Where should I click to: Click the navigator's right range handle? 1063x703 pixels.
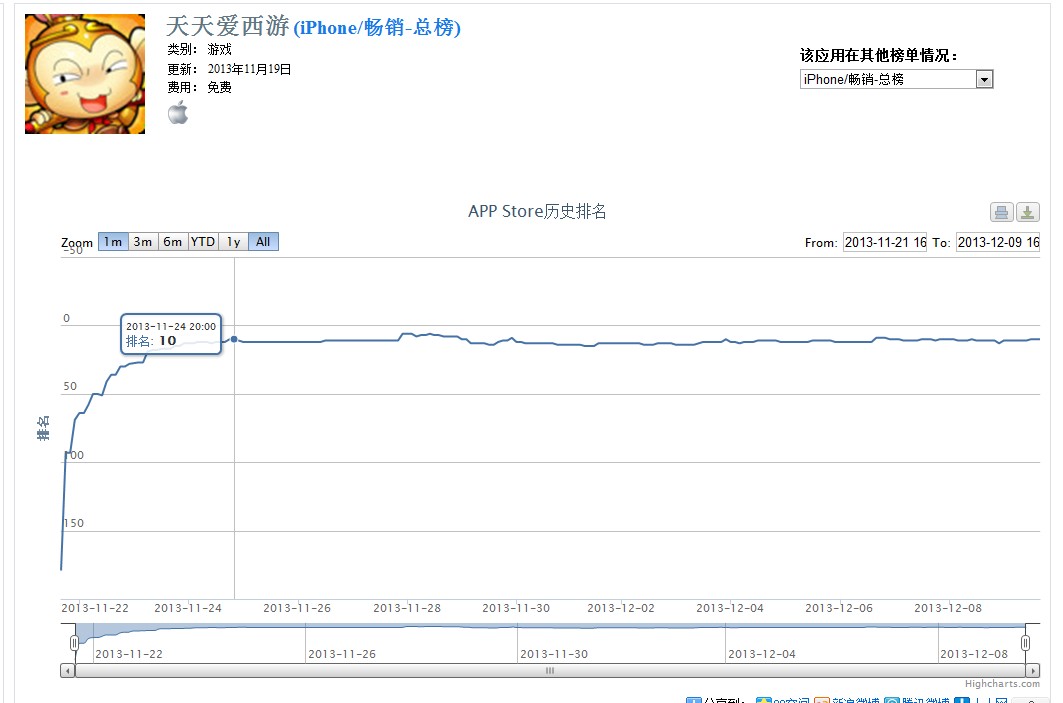pyautogui.click(x=1025, y=642)
